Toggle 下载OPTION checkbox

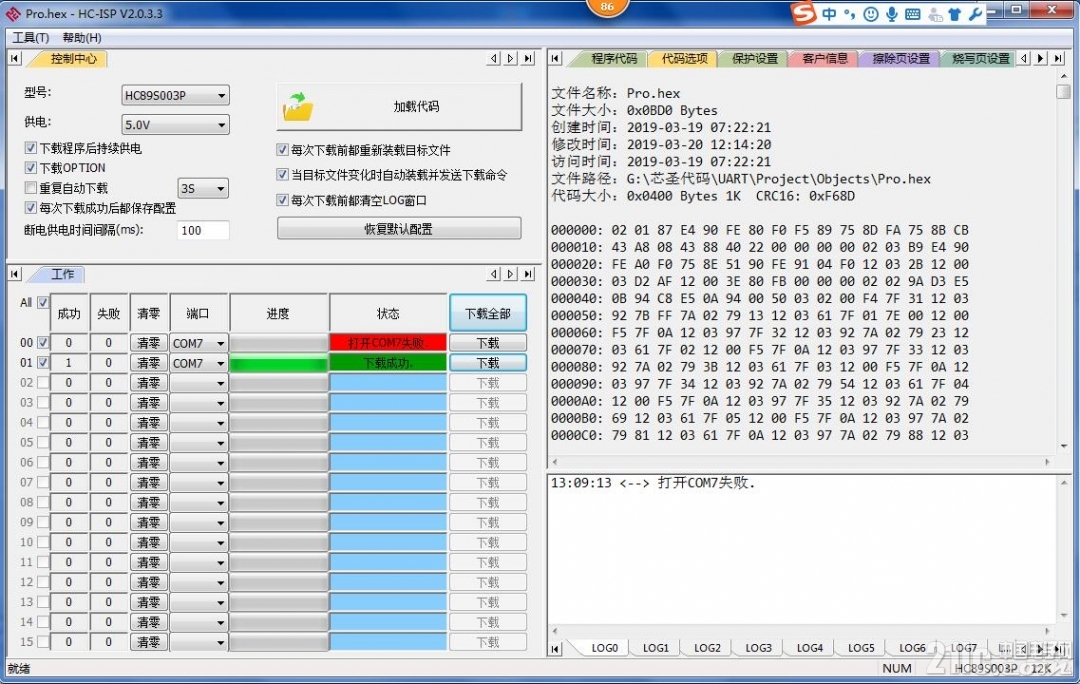pos(30,167)
